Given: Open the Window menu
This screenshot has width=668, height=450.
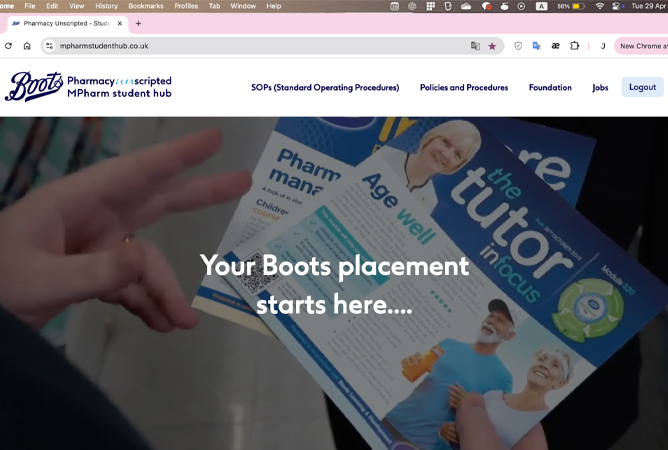Looking at the screenshot, I should pyautogui.click(x=243, y=6).
